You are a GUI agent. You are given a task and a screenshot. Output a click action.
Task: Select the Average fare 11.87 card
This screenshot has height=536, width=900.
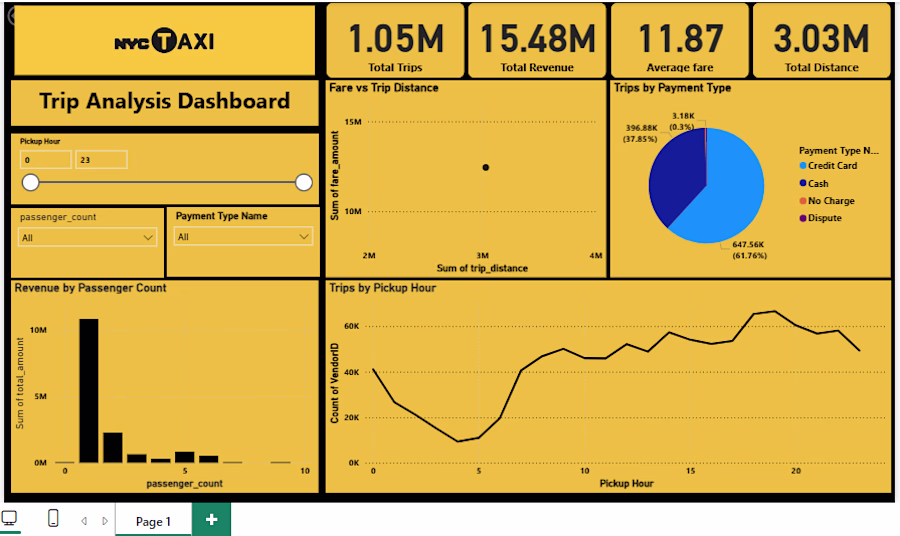680,40
